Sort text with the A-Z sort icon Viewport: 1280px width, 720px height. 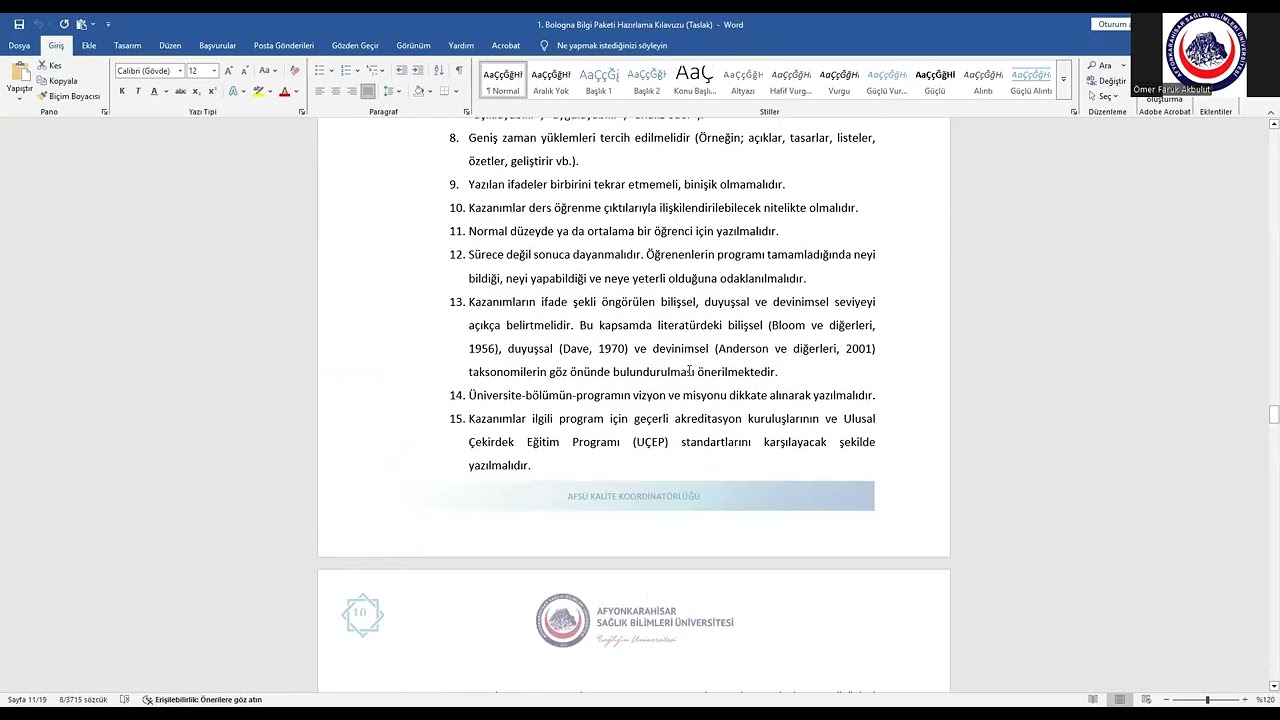pos(438,70)
